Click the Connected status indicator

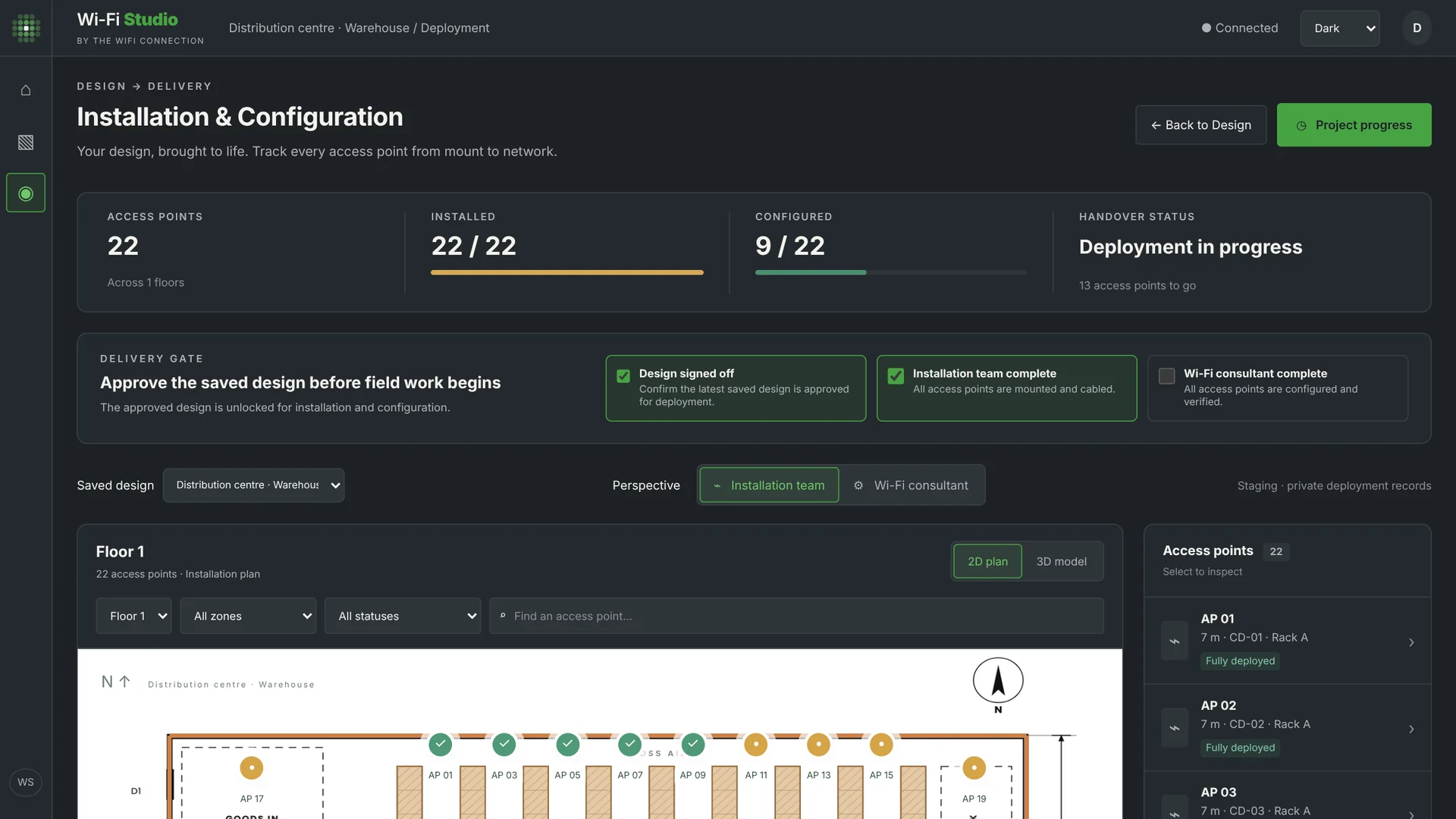tap(1240, 28)
